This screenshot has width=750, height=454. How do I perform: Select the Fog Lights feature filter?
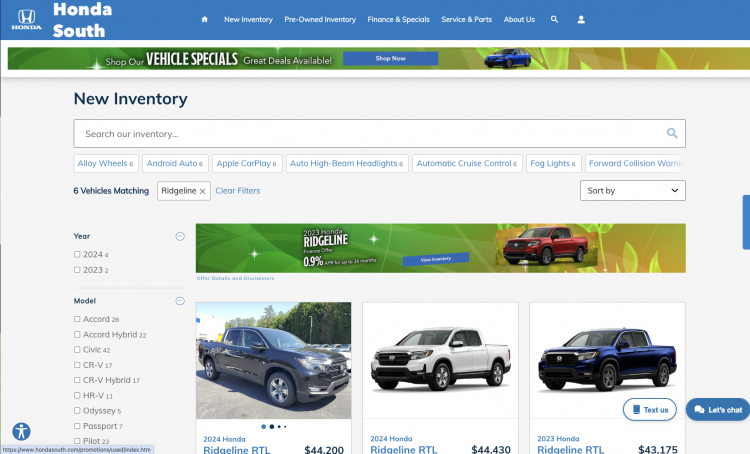click(x=553, y=164)
